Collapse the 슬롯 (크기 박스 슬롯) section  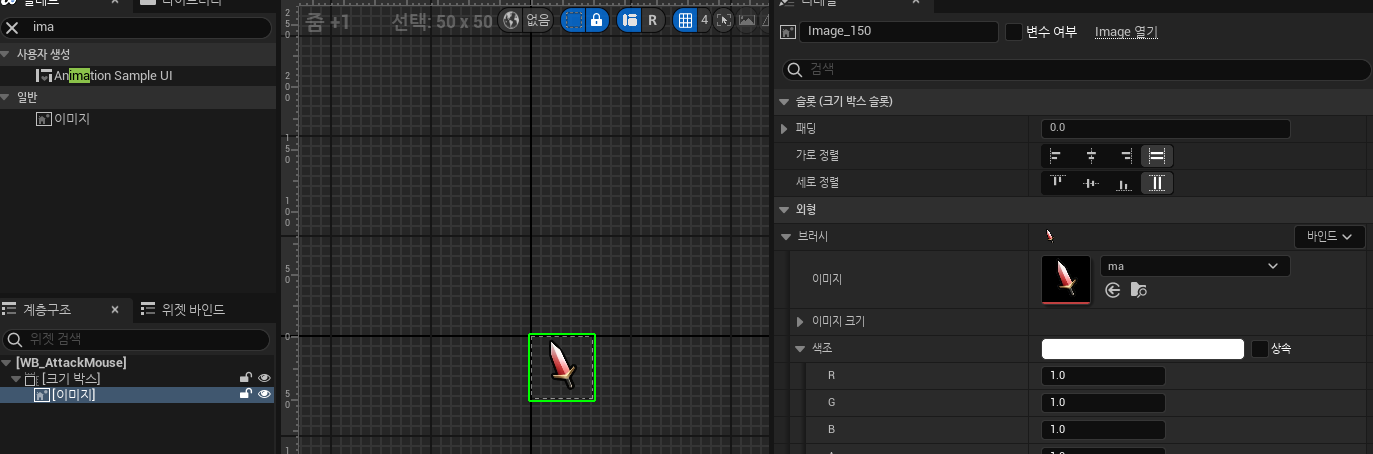tap(784, 101)
